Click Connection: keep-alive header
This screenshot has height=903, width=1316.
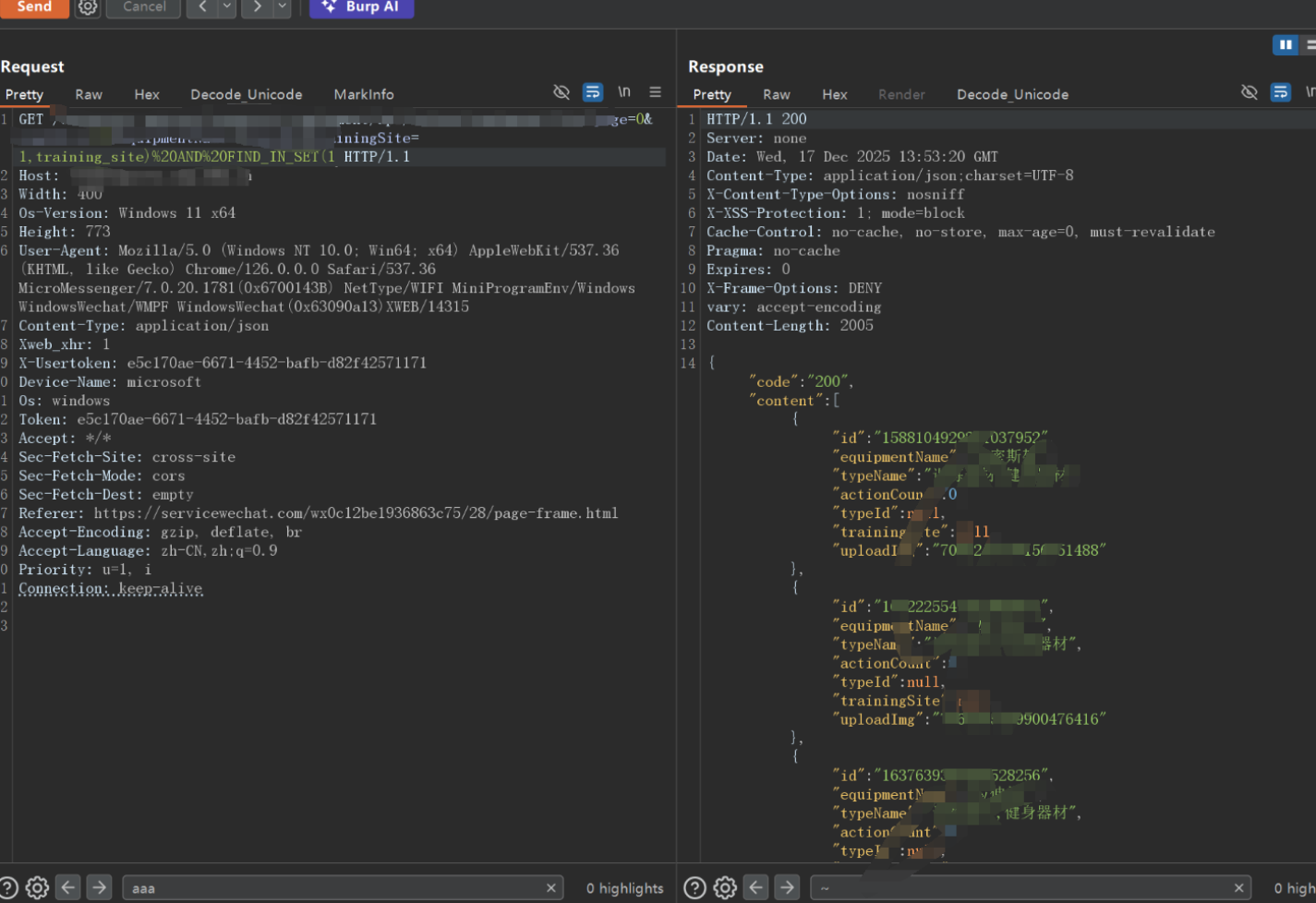(111, 589)
